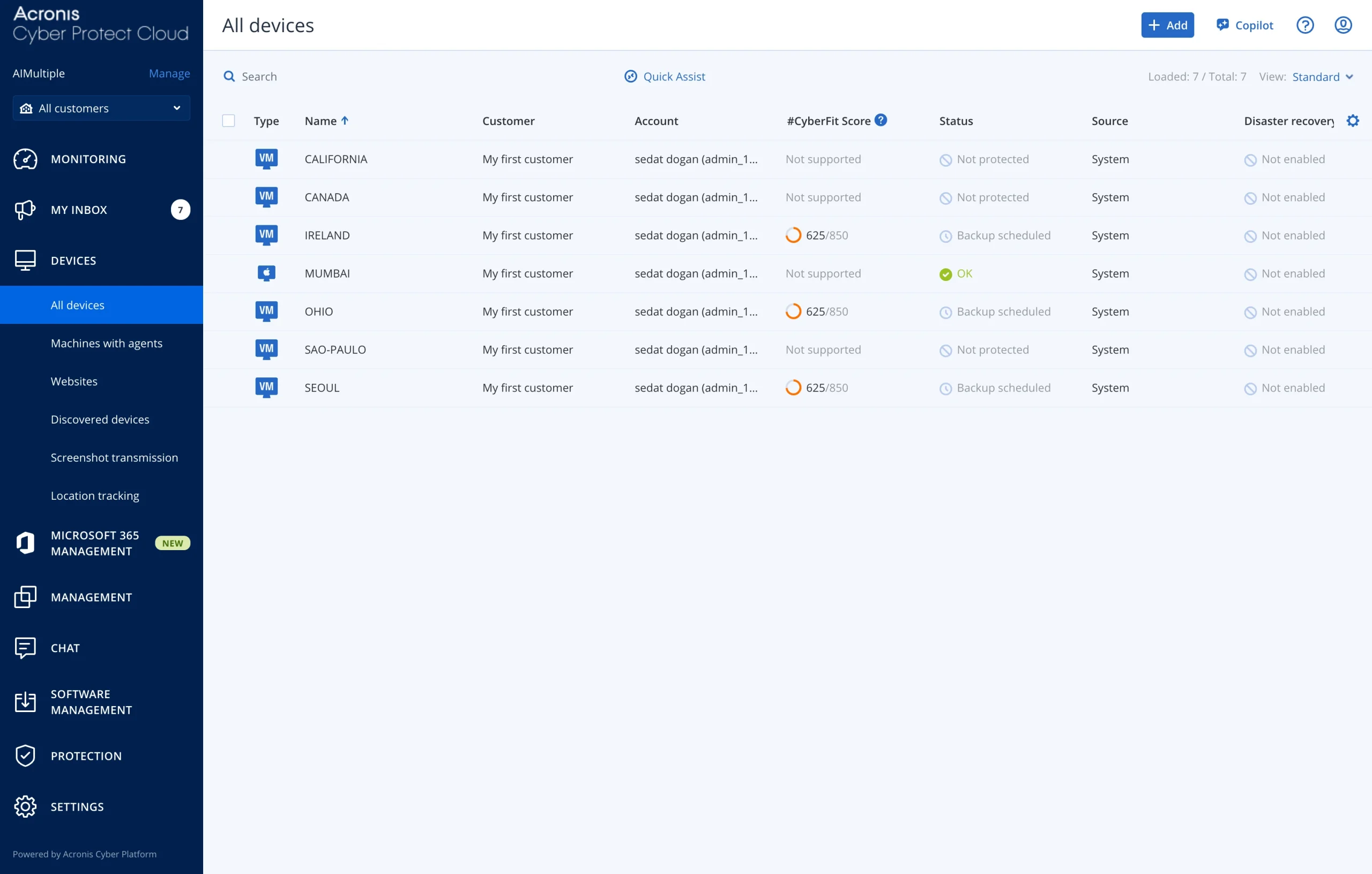The image size is (1372, 874).
Task: Select the SAO-PAULO device name
Action: [x=335, y=350]
